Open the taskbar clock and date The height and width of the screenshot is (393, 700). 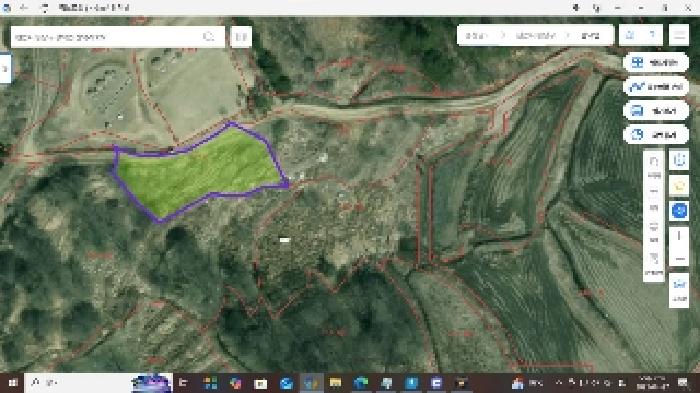(x=654, y=383)
